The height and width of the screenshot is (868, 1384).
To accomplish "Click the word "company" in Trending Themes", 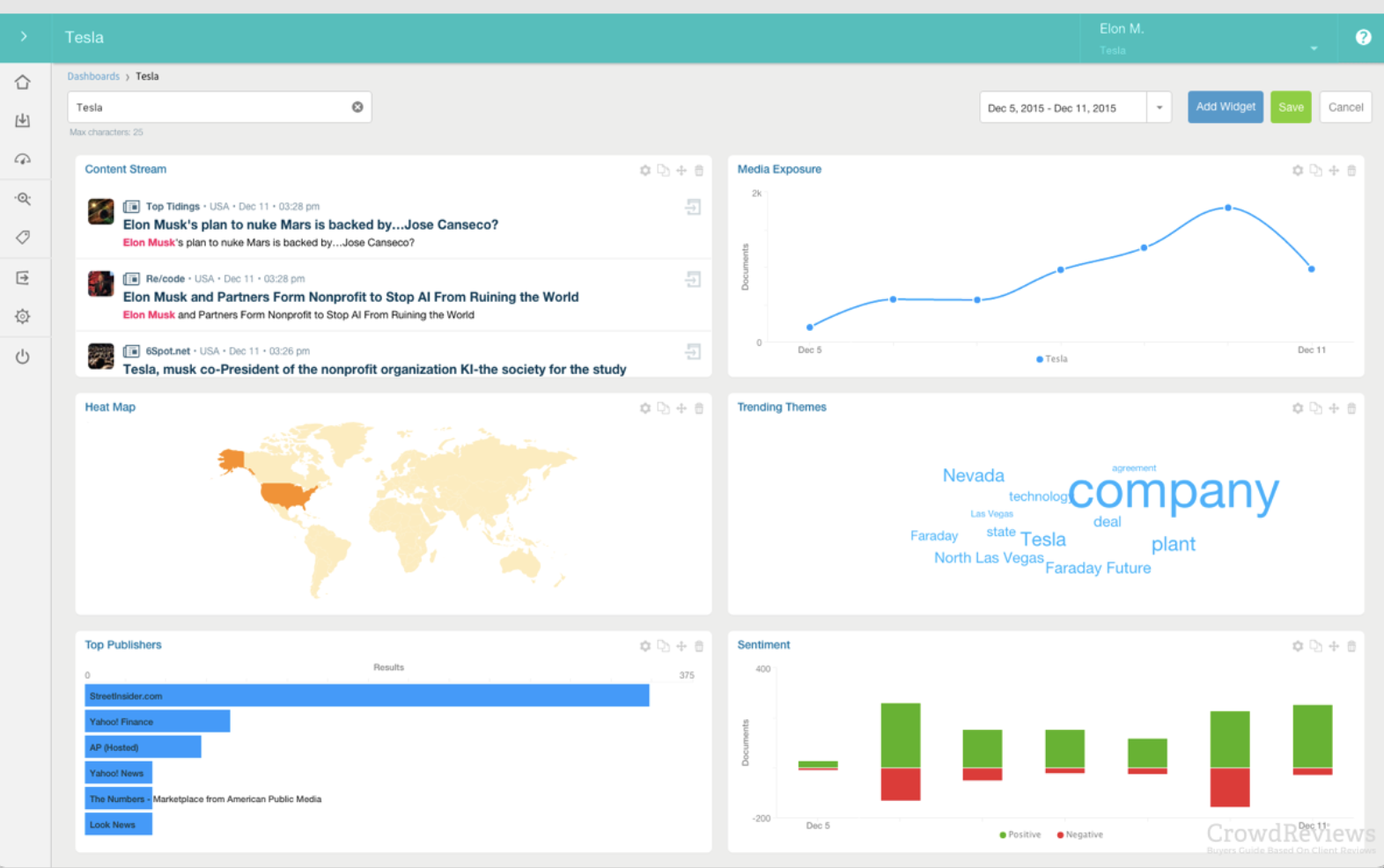I will click(x=1174, y=493).
